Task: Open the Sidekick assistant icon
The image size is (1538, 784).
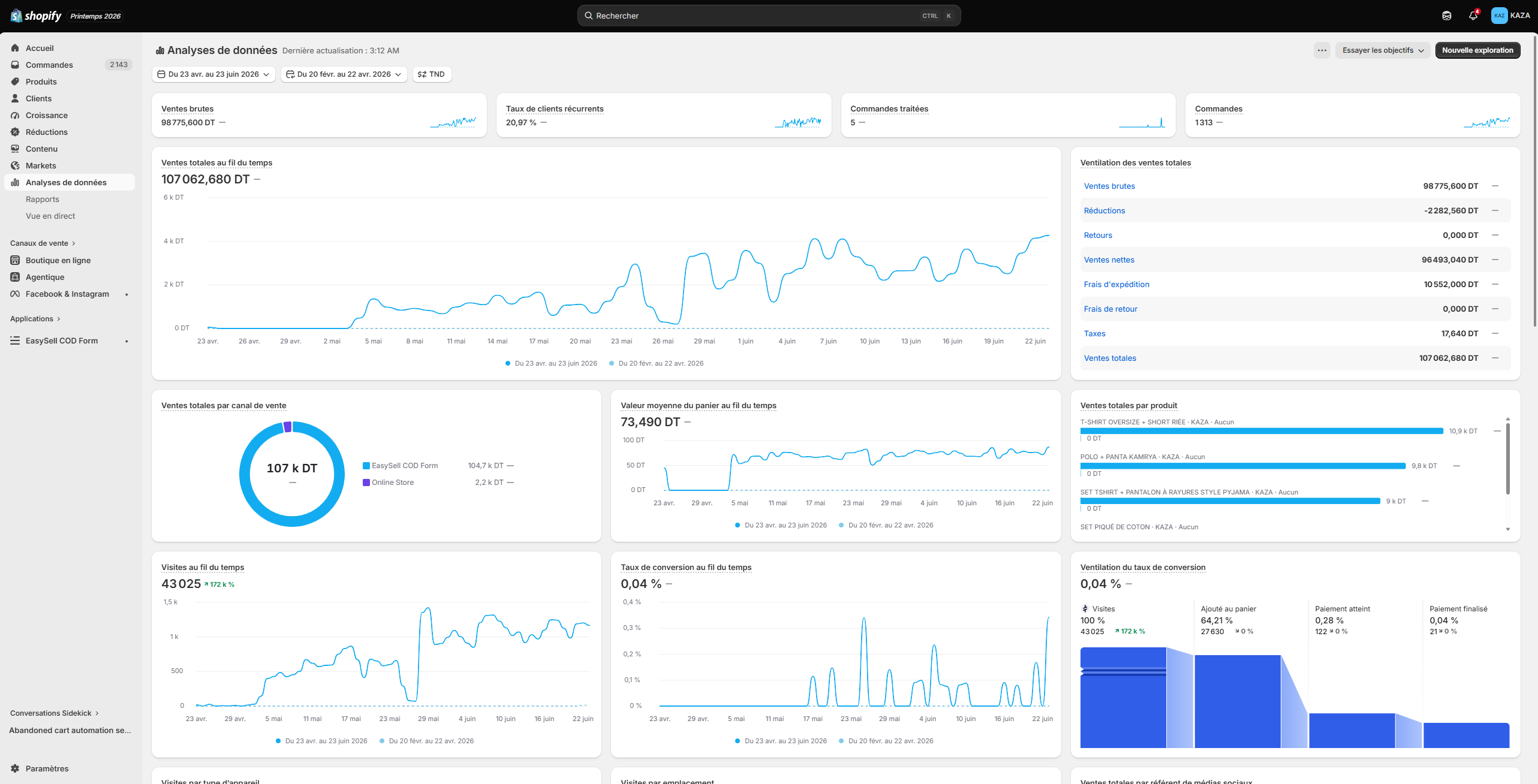Action: click(1447, 16)
